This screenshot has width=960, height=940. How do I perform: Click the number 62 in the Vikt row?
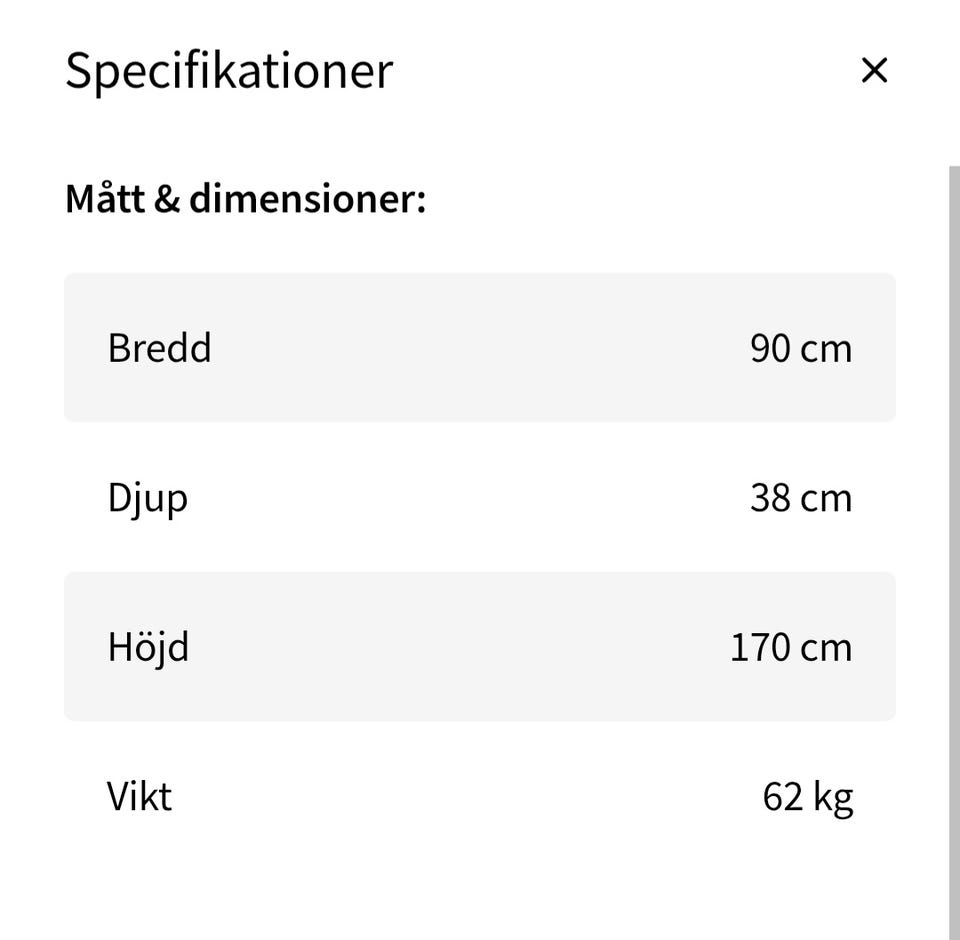point(781,797)
